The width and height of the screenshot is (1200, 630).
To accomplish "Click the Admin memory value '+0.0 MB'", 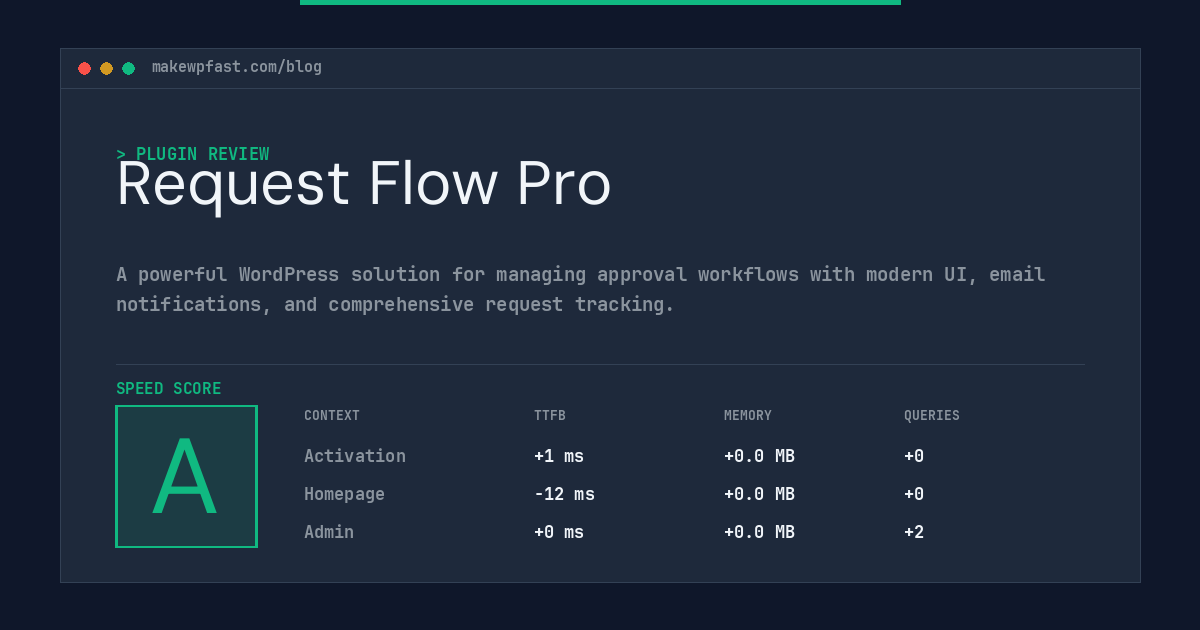I will (759, 532).
